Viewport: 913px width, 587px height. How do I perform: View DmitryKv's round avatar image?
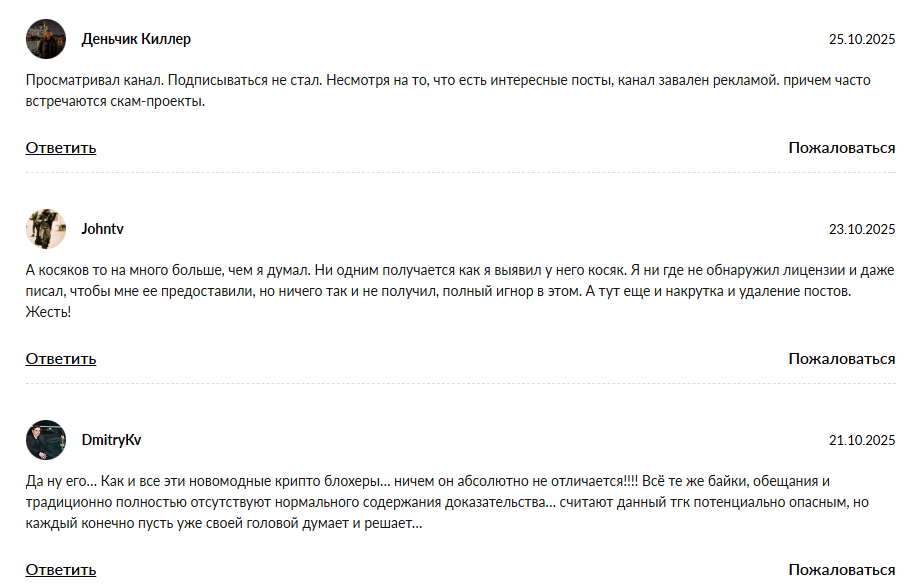click(46, 440)
